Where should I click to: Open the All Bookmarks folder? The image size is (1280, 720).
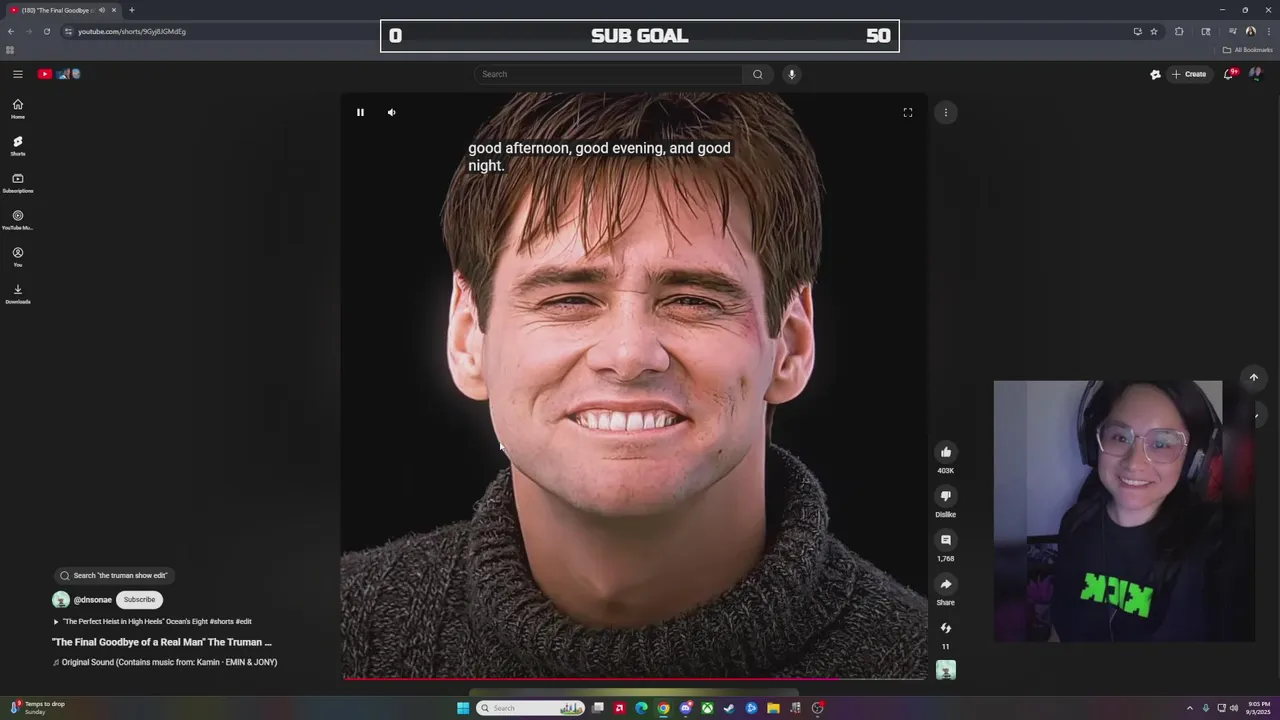1248,50
